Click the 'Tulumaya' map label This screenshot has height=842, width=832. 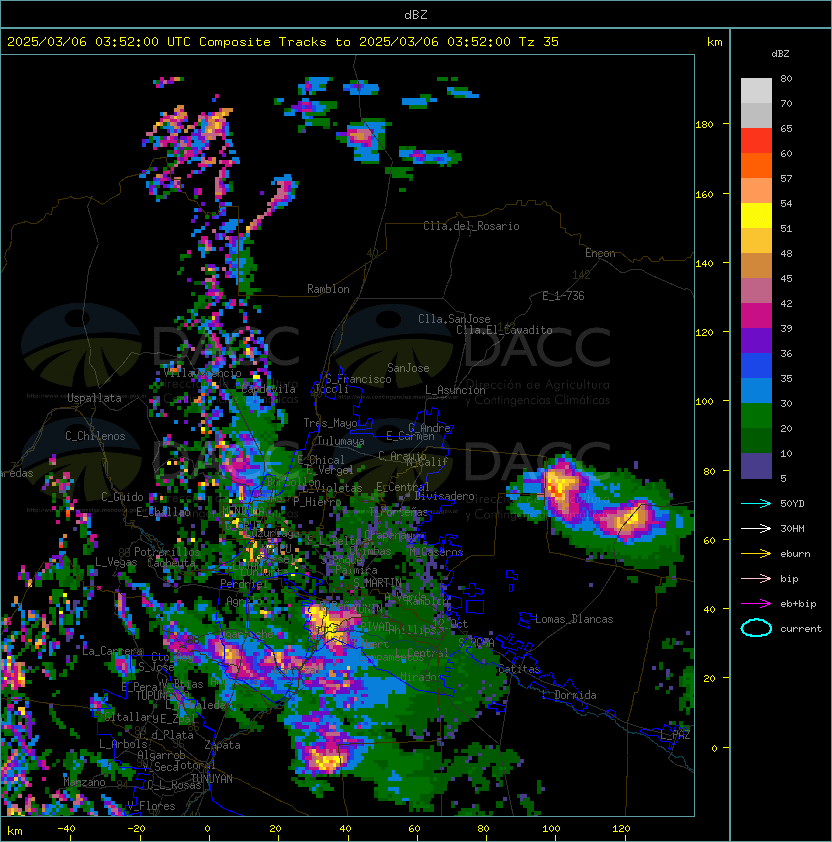(x=341, y=441)
